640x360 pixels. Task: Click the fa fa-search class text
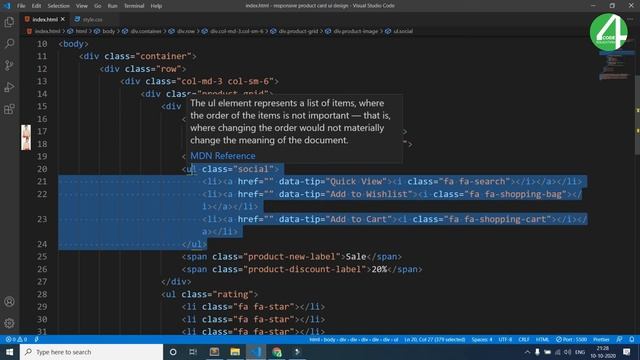coord(477,181)
